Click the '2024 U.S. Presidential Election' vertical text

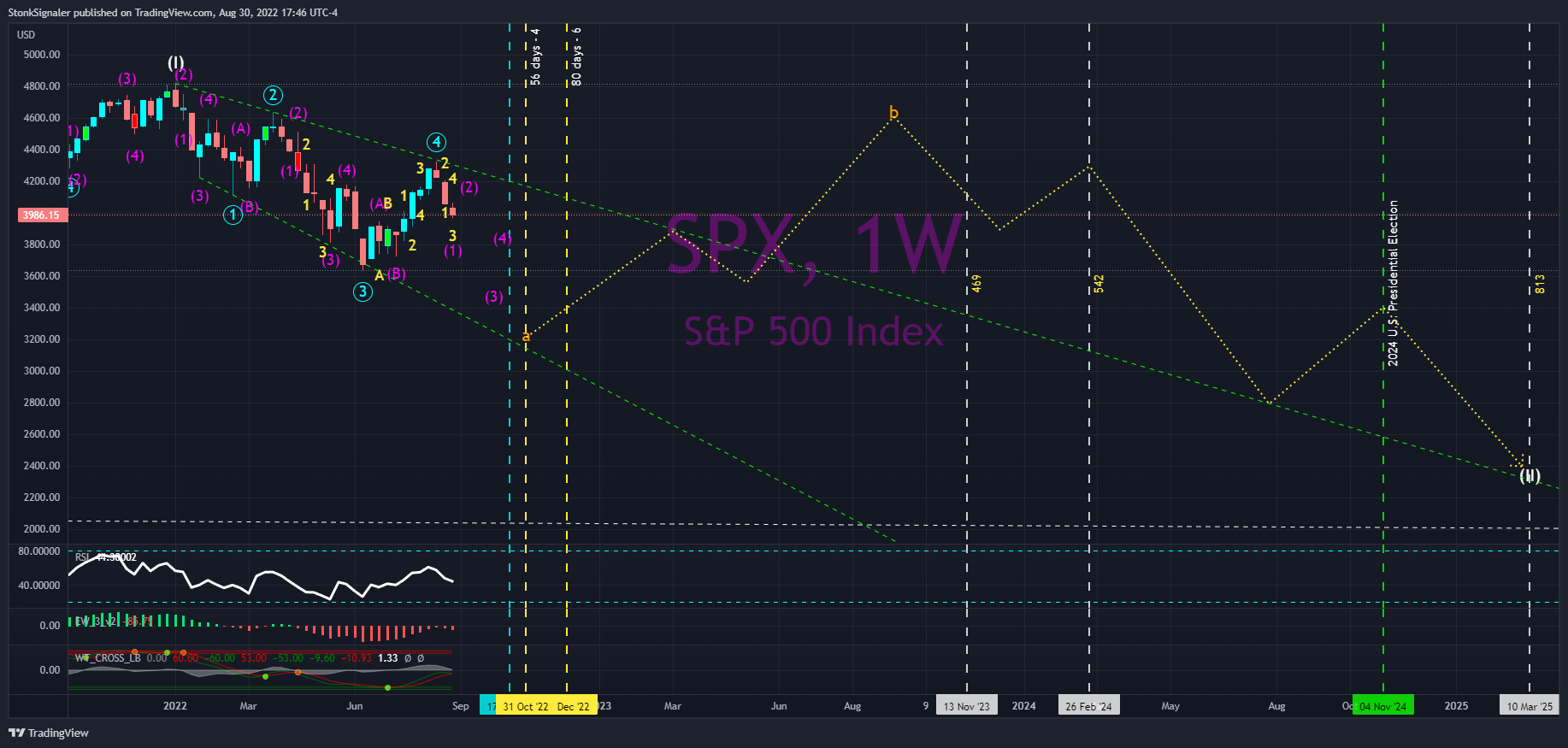1393,284
